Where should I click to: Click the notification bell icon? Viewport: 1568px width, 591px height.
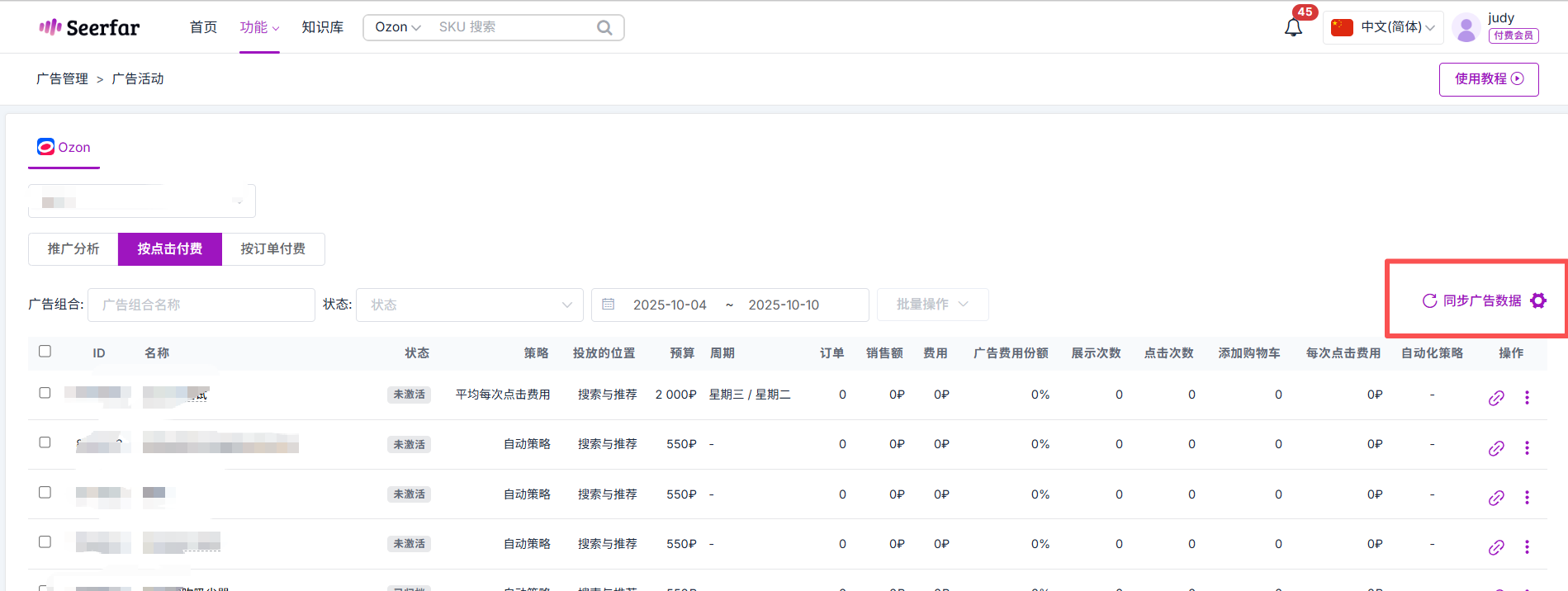point(1293,27)
